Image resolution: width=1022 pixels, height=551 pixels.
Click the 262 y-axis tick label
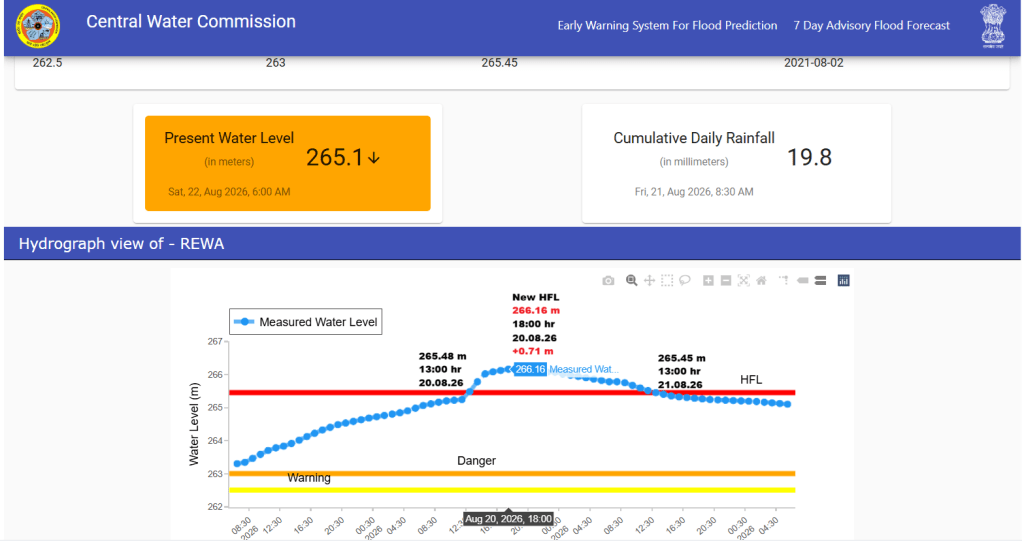(x=215, y=507)
